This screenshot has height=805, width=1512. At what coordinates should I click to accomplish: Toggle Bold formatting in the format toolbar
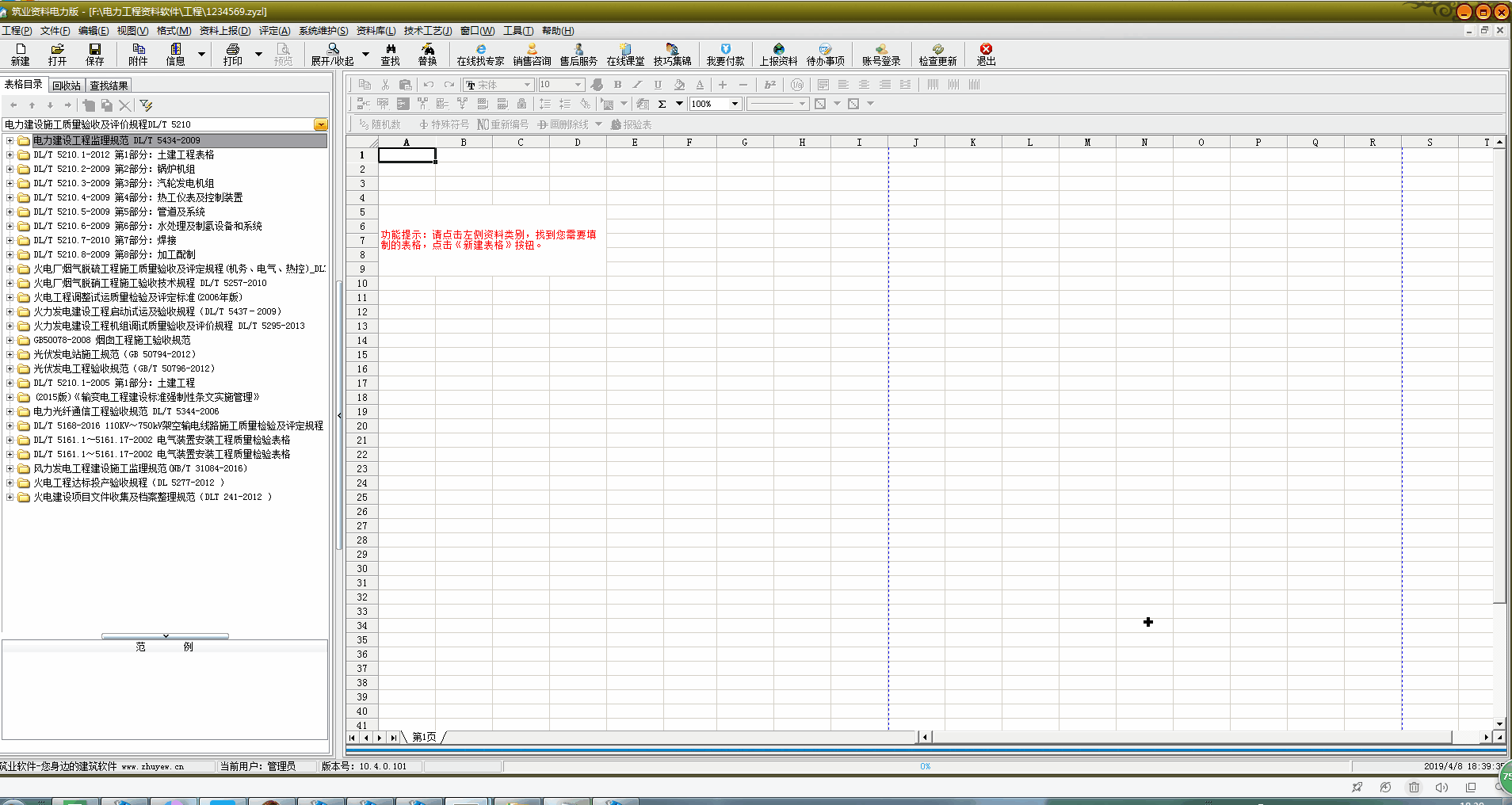tap(617, 85)
